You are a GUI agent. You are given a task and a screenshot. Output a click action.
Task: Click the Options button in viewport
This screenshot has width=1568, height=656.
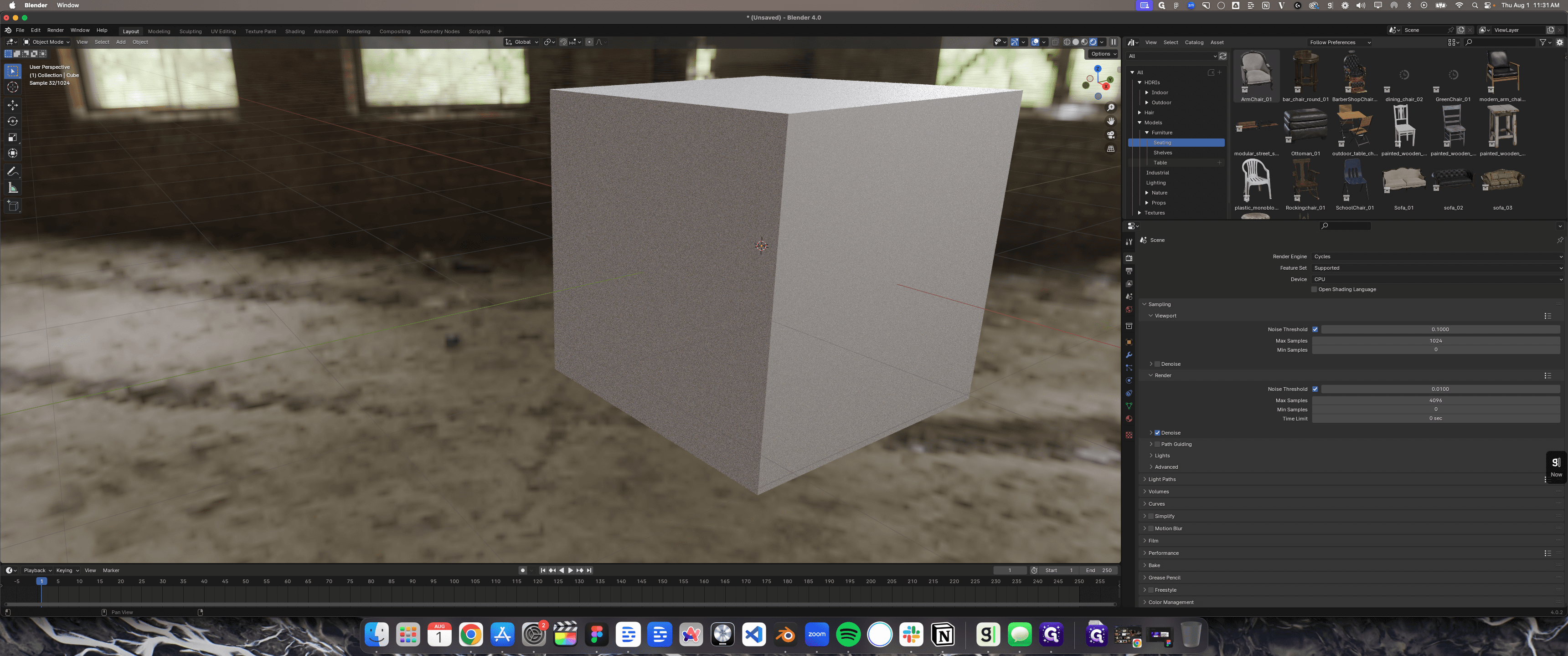pos(1103,54)
